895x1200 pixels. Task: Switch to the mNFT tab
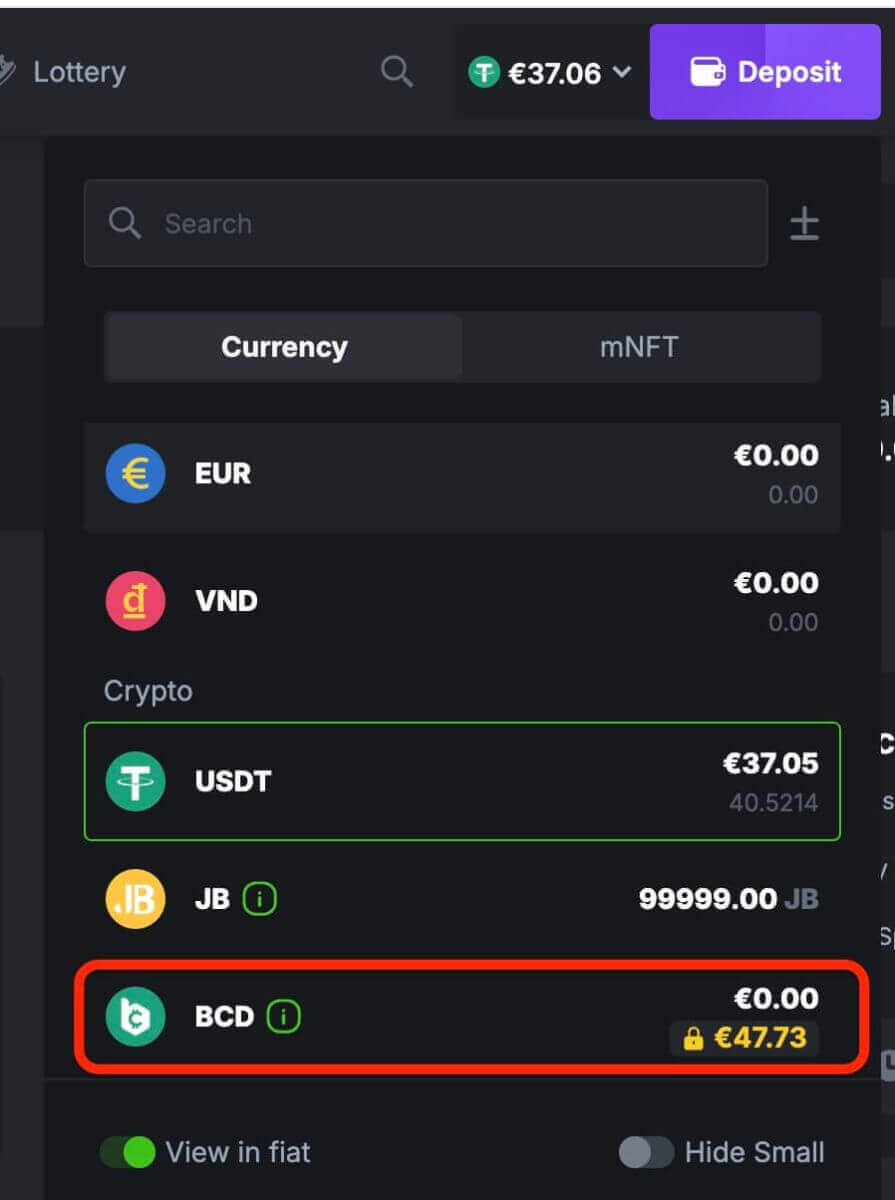coord(639,347)
